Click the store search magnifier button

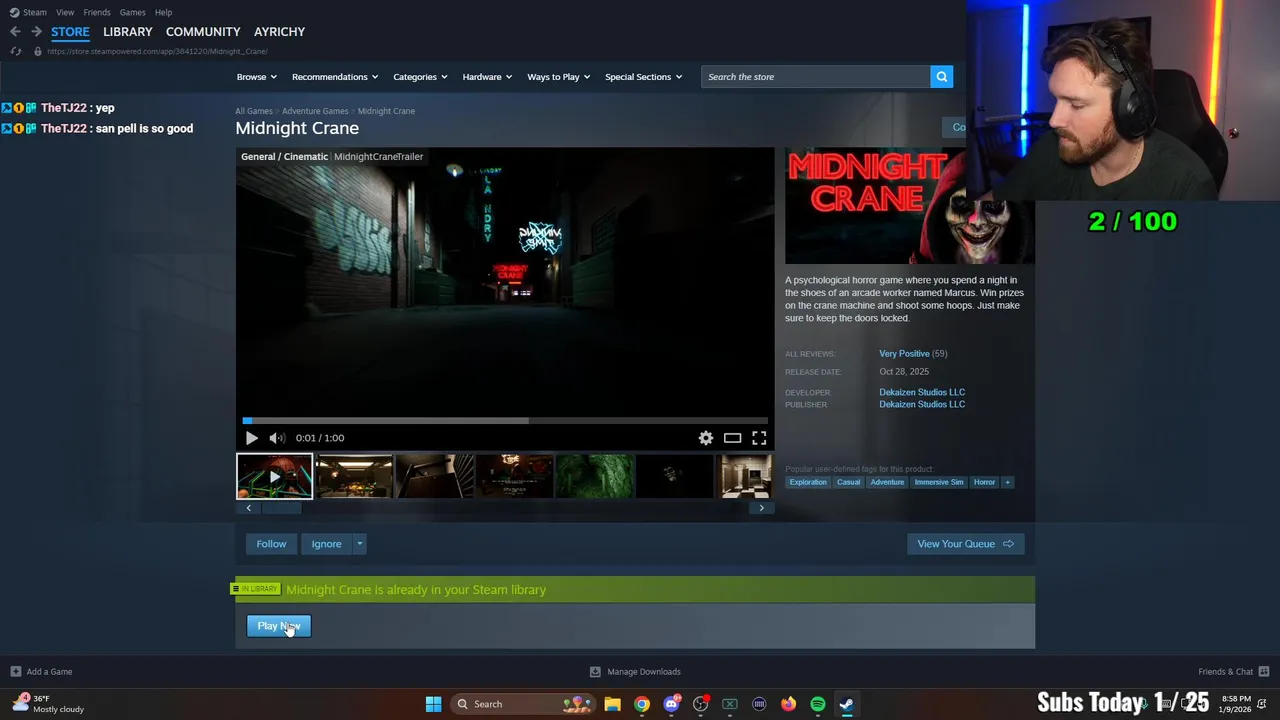(941, 77)
